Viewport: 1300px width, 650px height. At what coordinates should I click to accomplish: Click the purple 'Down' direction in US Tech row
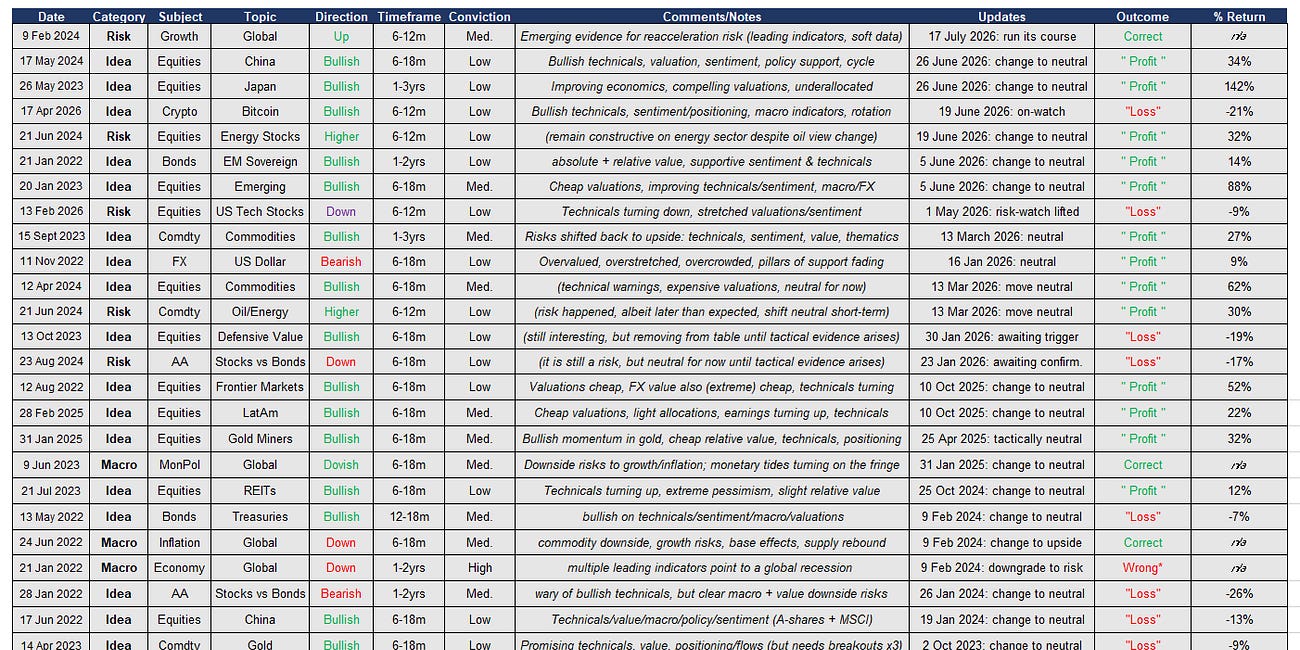(x=341, y=211)
